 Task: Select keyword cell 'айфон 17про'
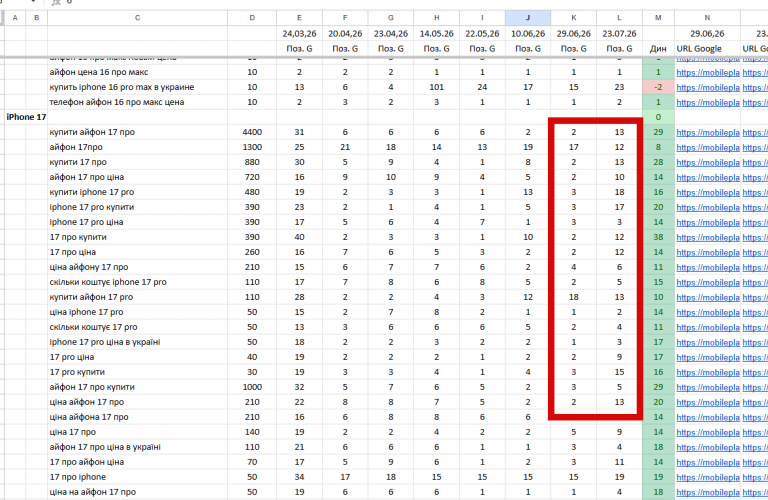(138, 147)
